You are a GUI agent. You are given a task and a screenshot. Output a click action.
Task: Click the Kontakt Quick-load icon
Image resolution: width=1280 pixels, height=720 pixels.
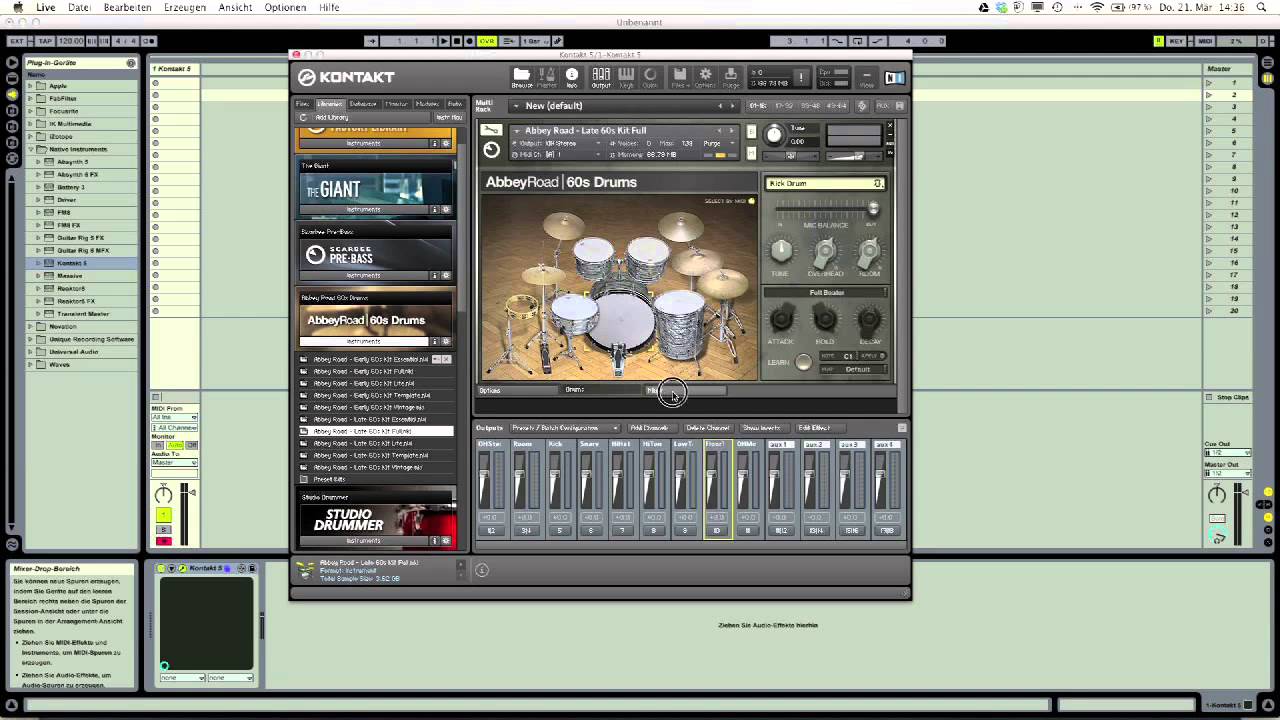click(x=650, y=77)
